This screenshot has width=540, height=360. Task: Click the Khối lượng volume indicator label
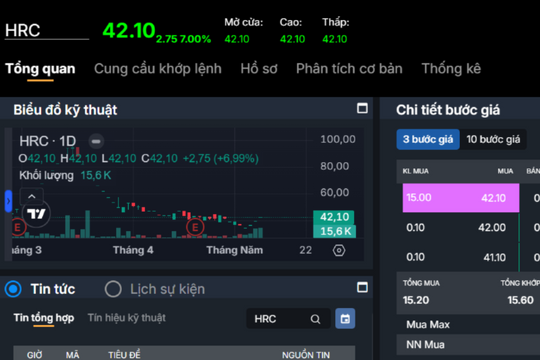click(46, 175)
